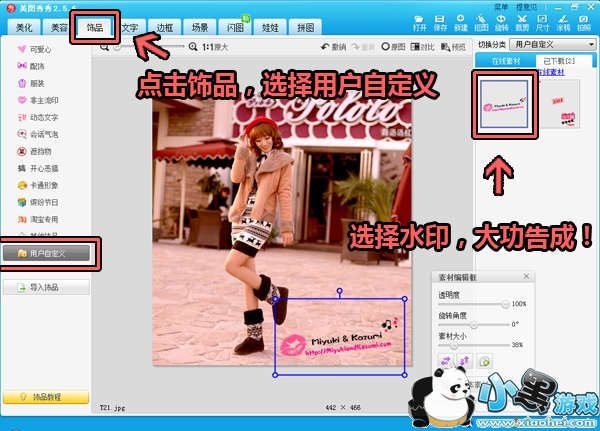Switch to the 文字 tab

(130, 27)
